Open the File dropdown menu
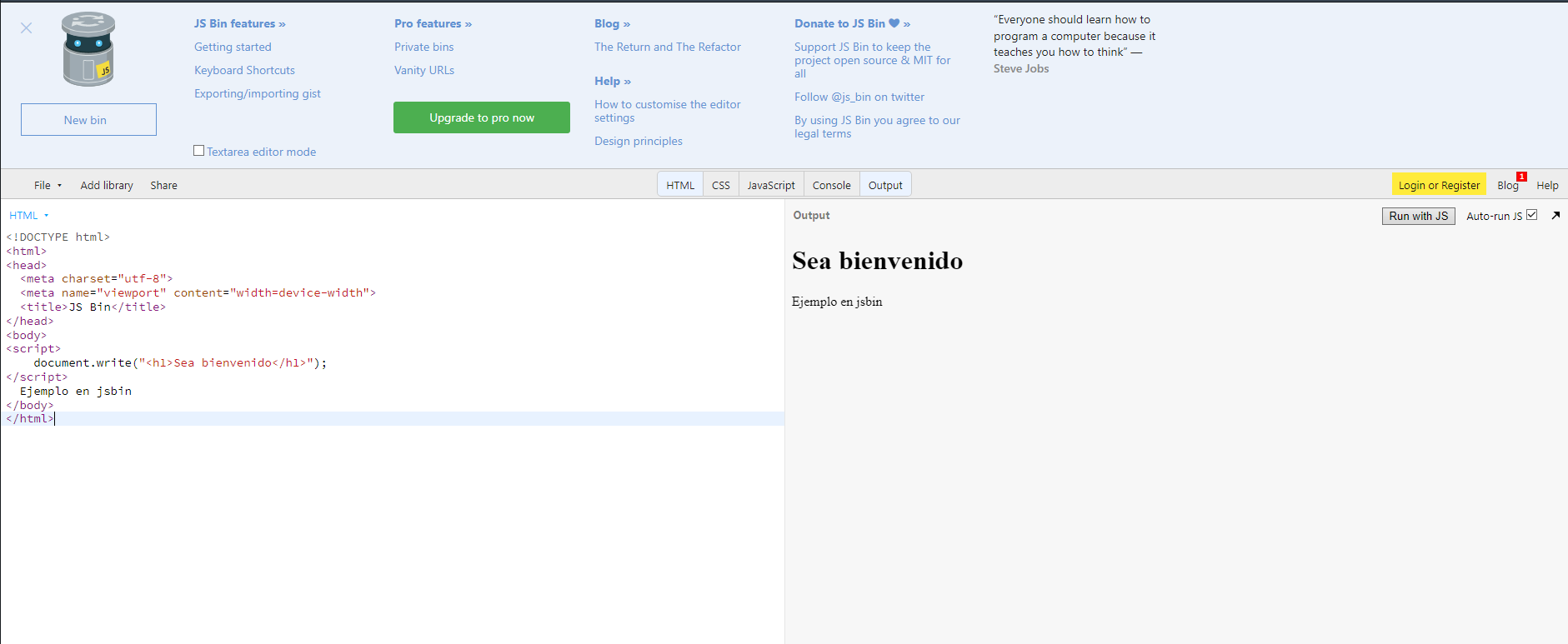 48,185
